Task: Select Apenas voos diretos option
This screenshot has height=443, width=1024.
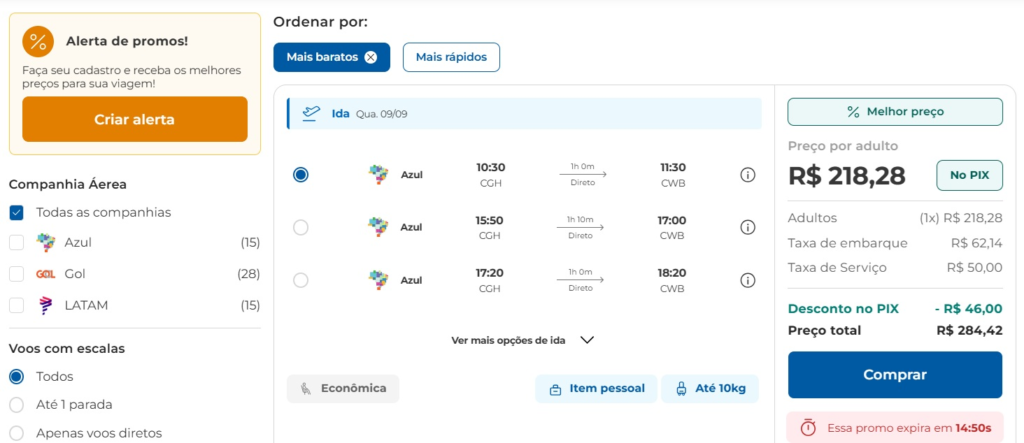Action: [x=16, y=433]
